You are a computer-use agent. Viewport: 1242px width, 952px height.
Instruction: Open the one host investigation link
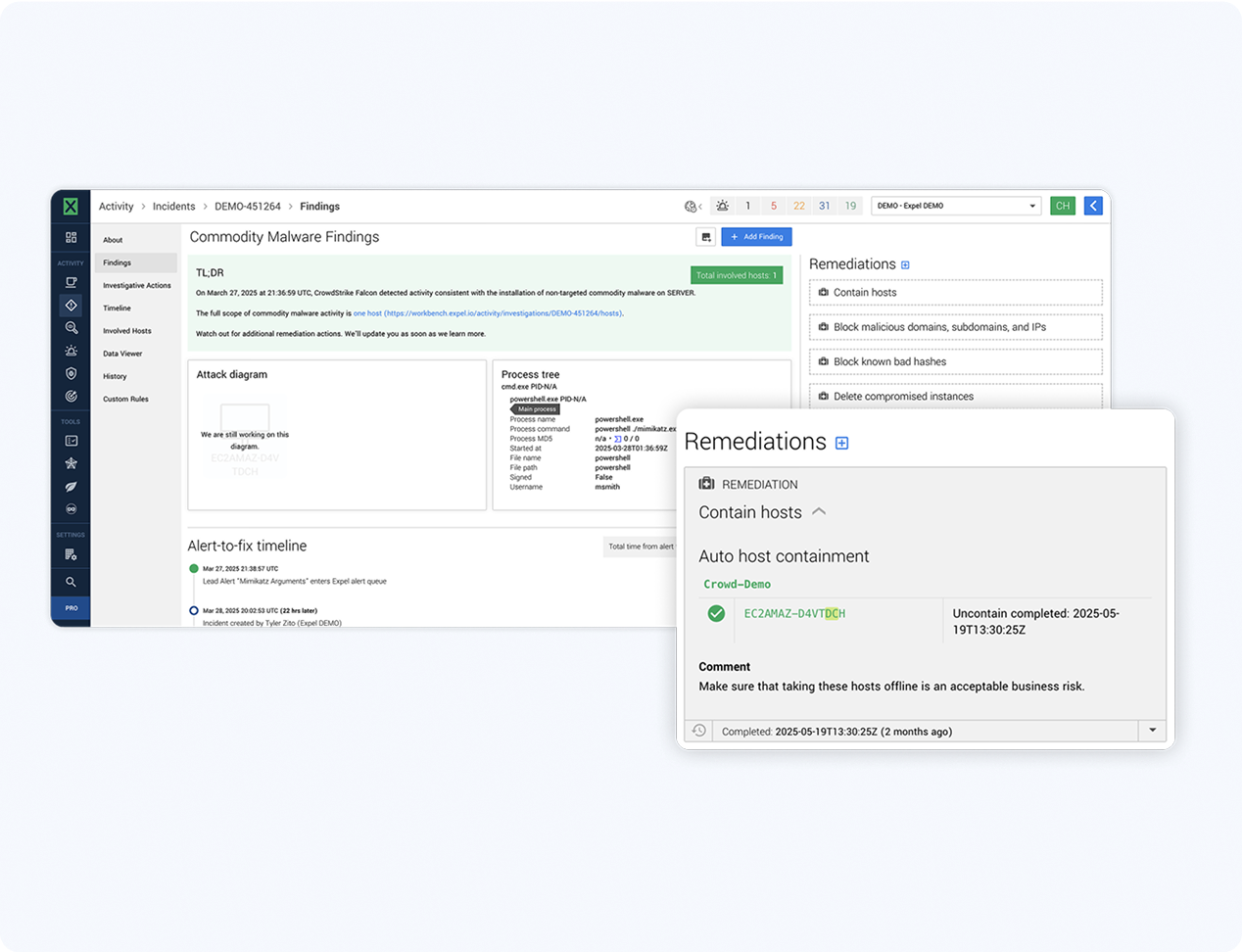[x=367, y=313]
